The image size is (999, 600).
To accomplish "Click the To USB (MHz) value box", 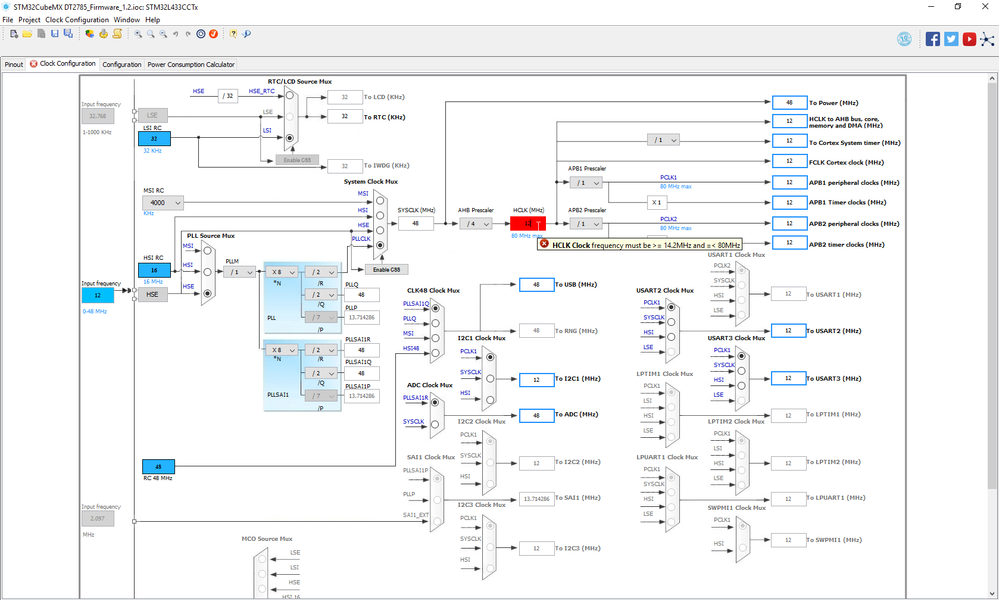I will coord(536,285).
